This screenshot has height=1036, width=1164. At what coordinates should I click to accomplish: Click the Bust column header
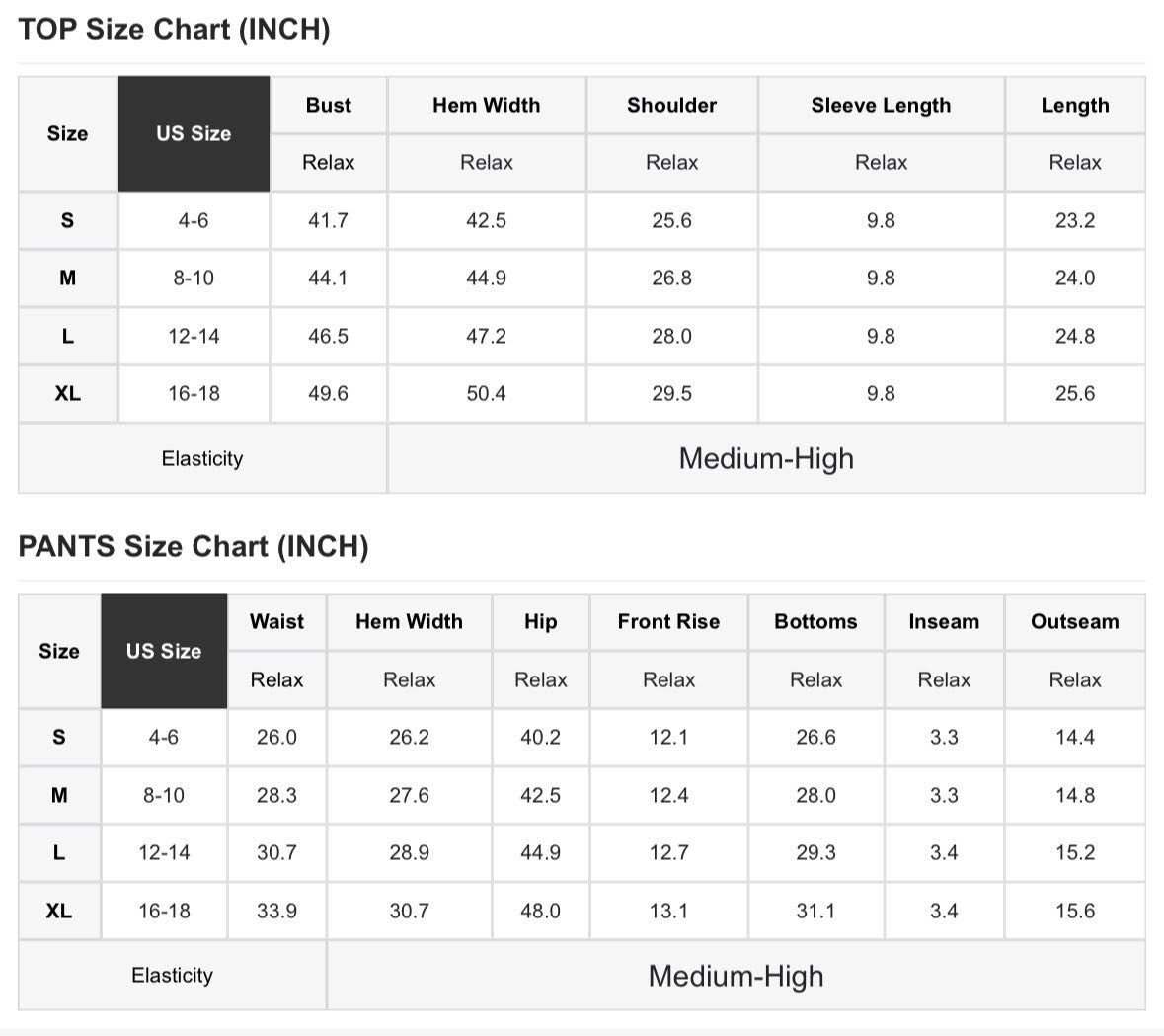[x=328, y=105]
